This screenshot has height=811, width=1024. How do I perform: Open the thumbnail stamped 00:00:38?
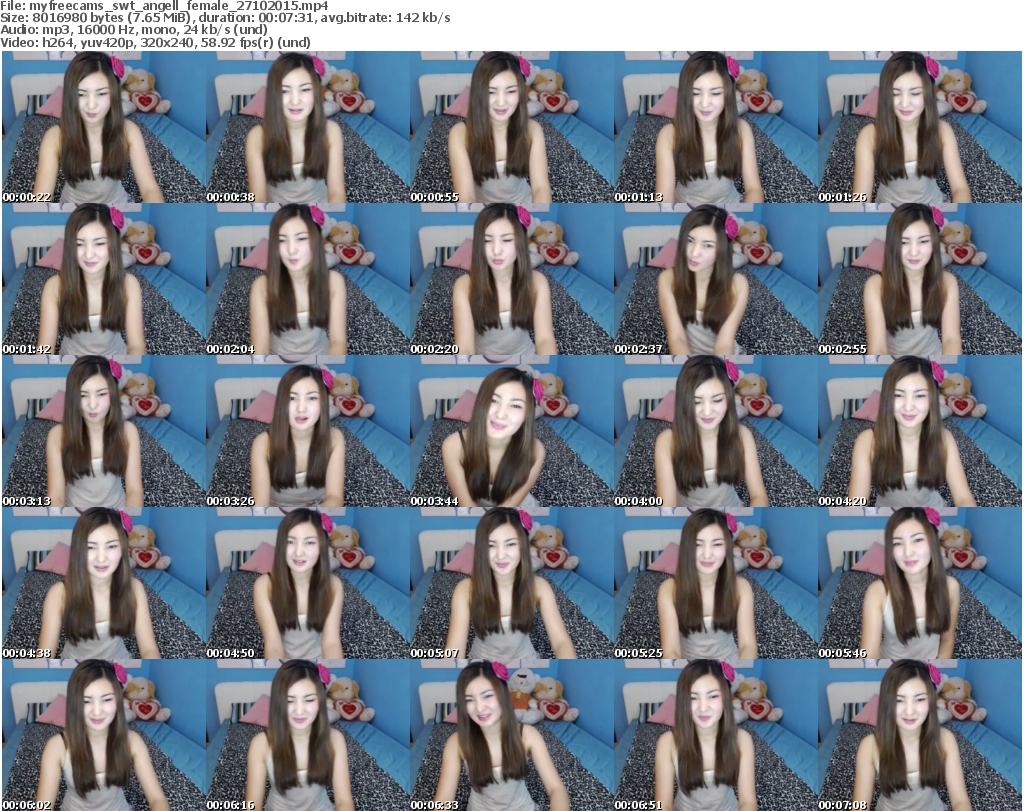coord(308,127)
